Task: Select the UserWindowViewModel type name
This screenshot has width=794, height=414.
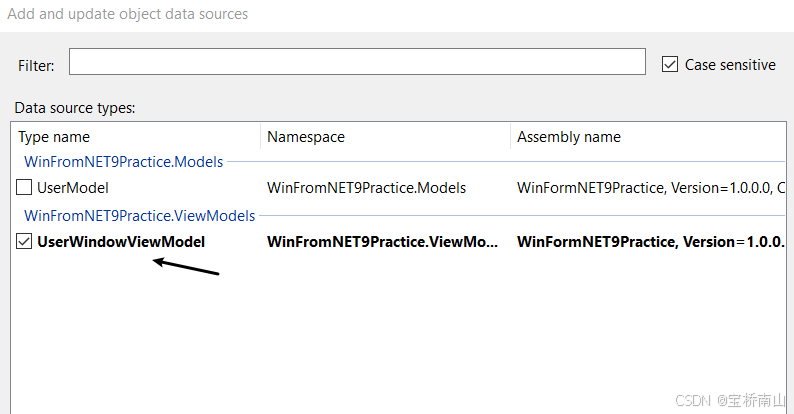Action: point(121,241)
